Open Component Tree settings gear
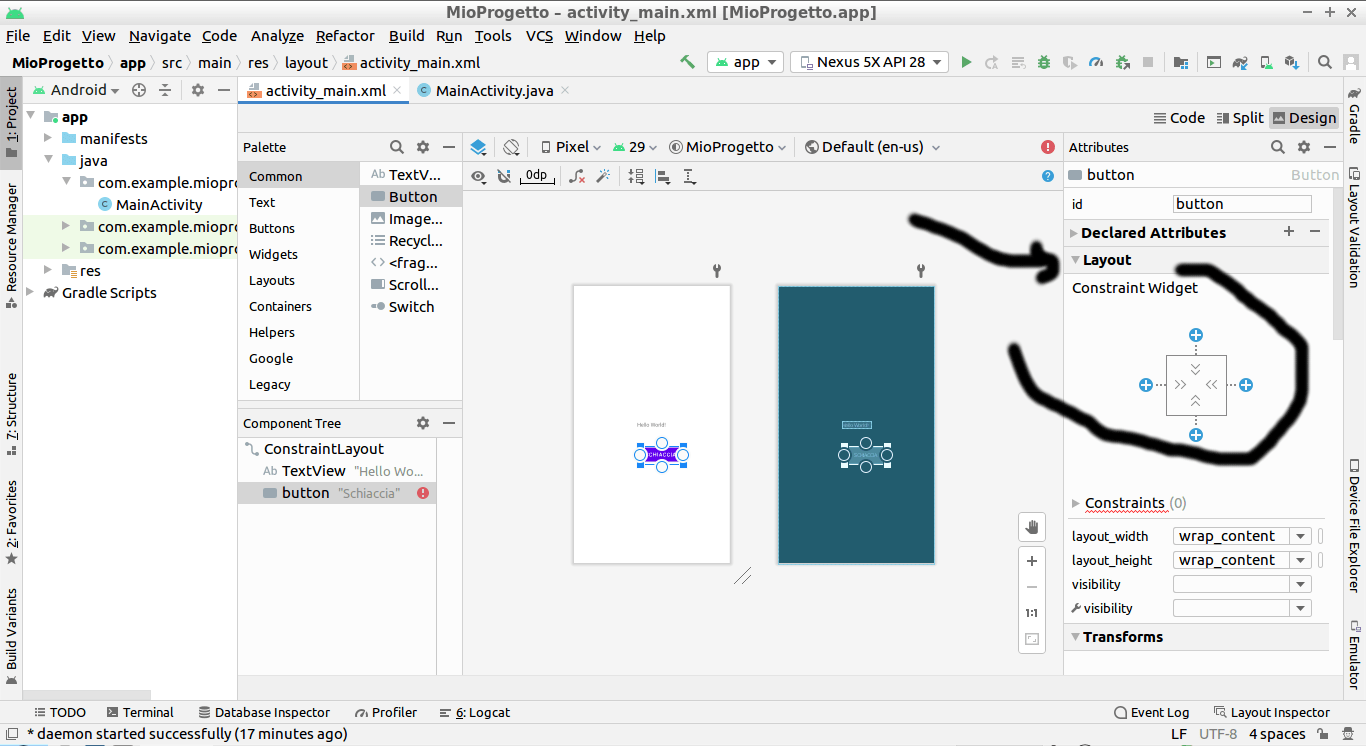Screen dimensions: 1366x746 click(x=423, y=423)
